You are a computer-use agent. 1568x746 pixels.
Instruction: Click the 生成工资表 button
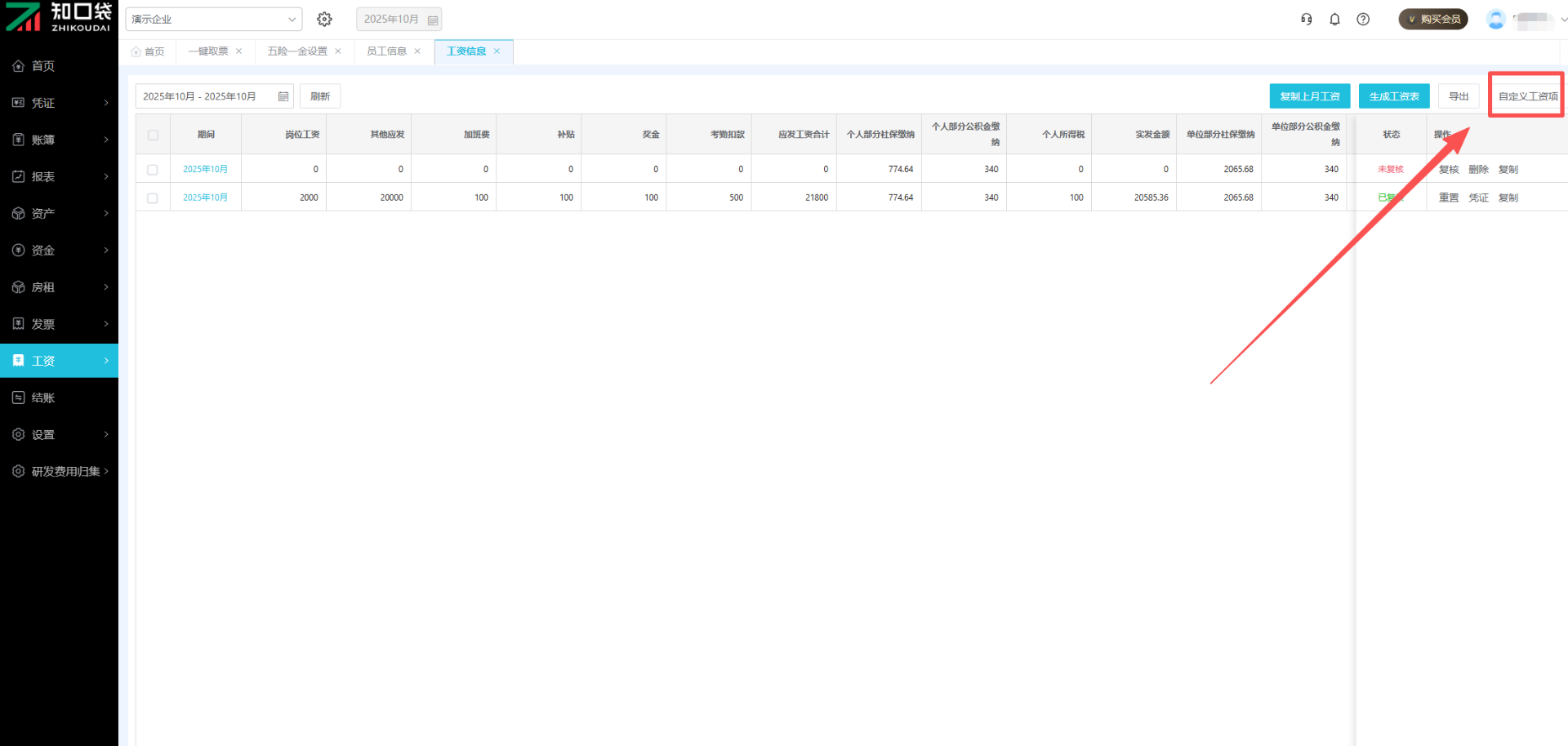tap(1393, 96)
